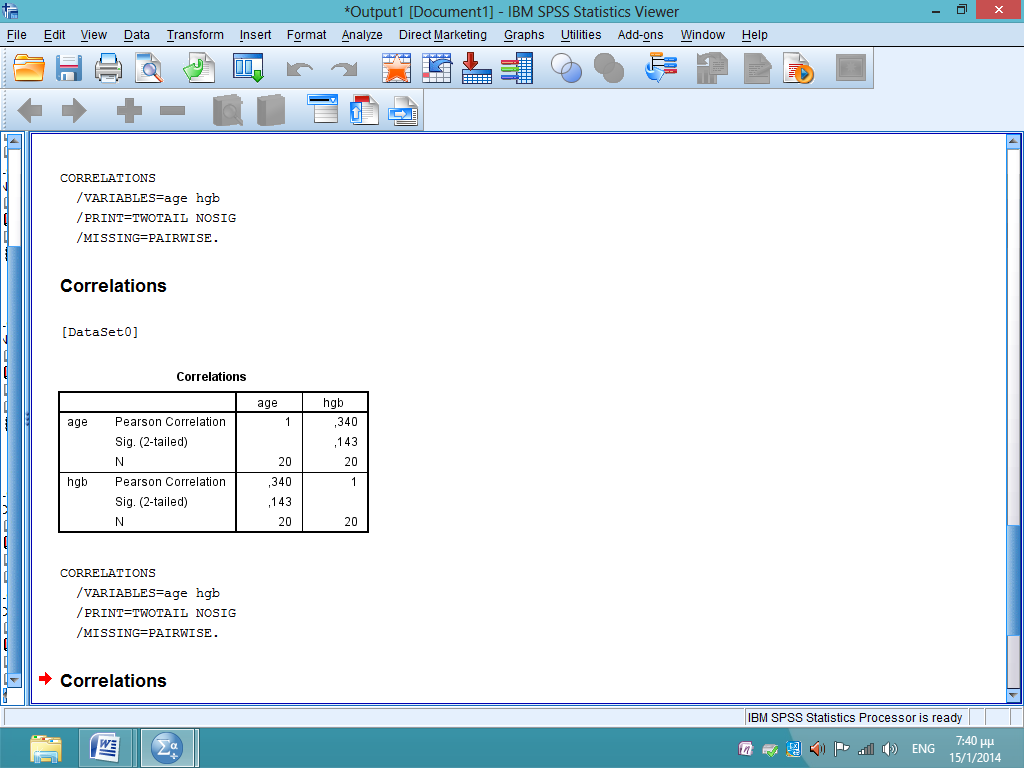The width and height of the screenshot is (1024, 768).
Task: Open the Direct Marketing menu
Action: click(443, 35)
